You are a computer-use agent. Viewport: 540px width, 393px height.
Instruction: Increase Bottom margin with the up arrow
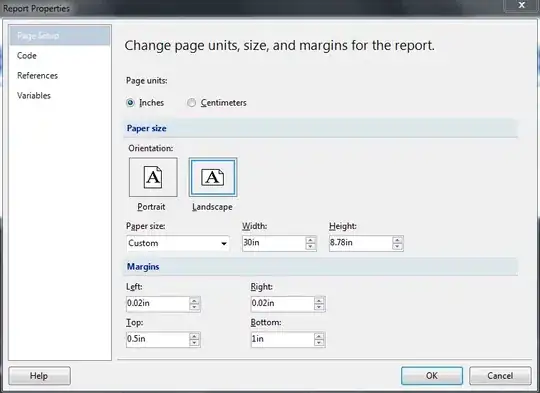coord(320,336)
